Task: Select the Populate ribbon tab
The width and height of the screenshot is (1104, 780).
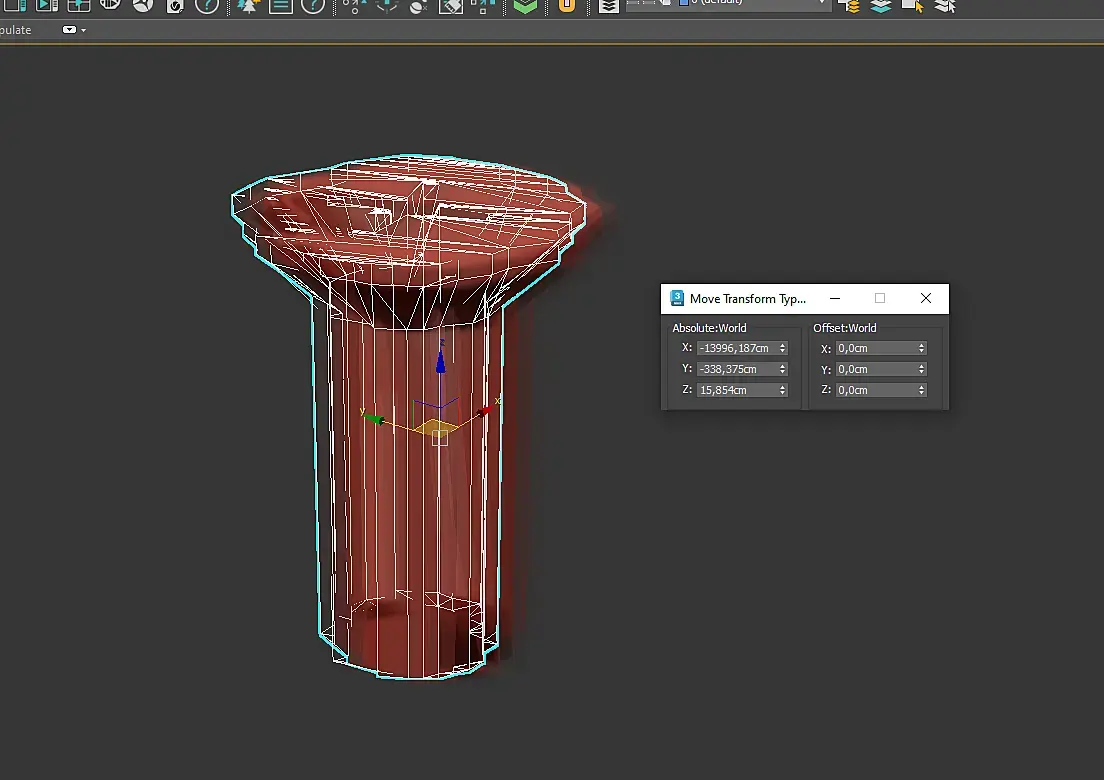Action: [15, 30]
